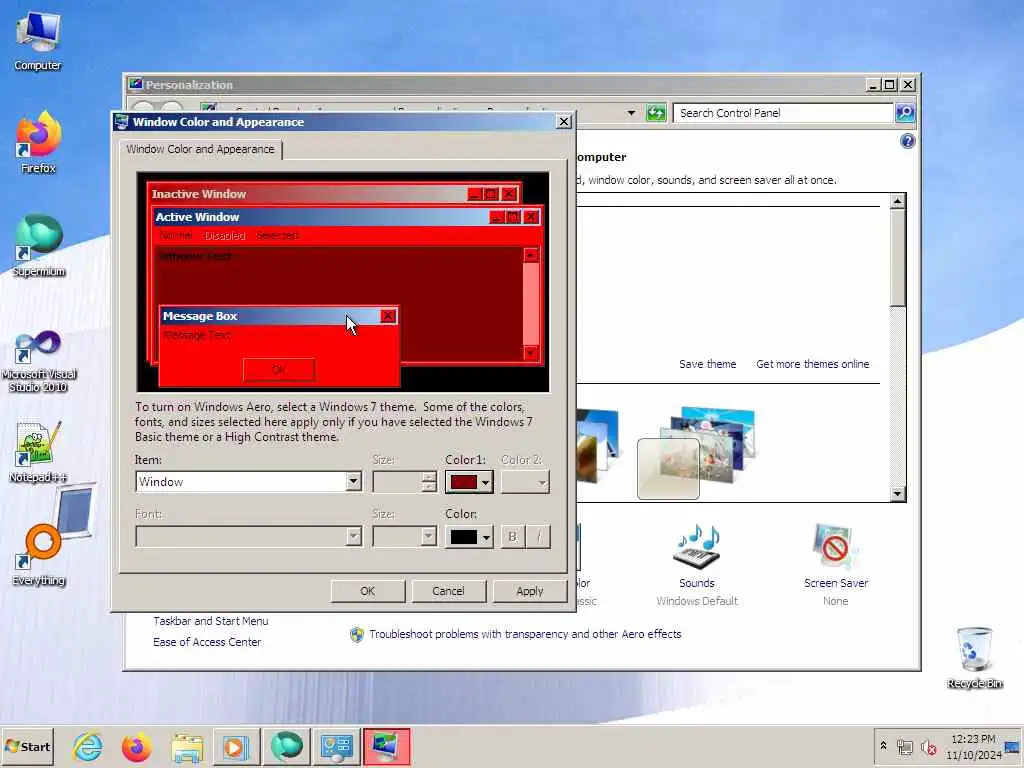Click the network tray icon

pos(904,746)
